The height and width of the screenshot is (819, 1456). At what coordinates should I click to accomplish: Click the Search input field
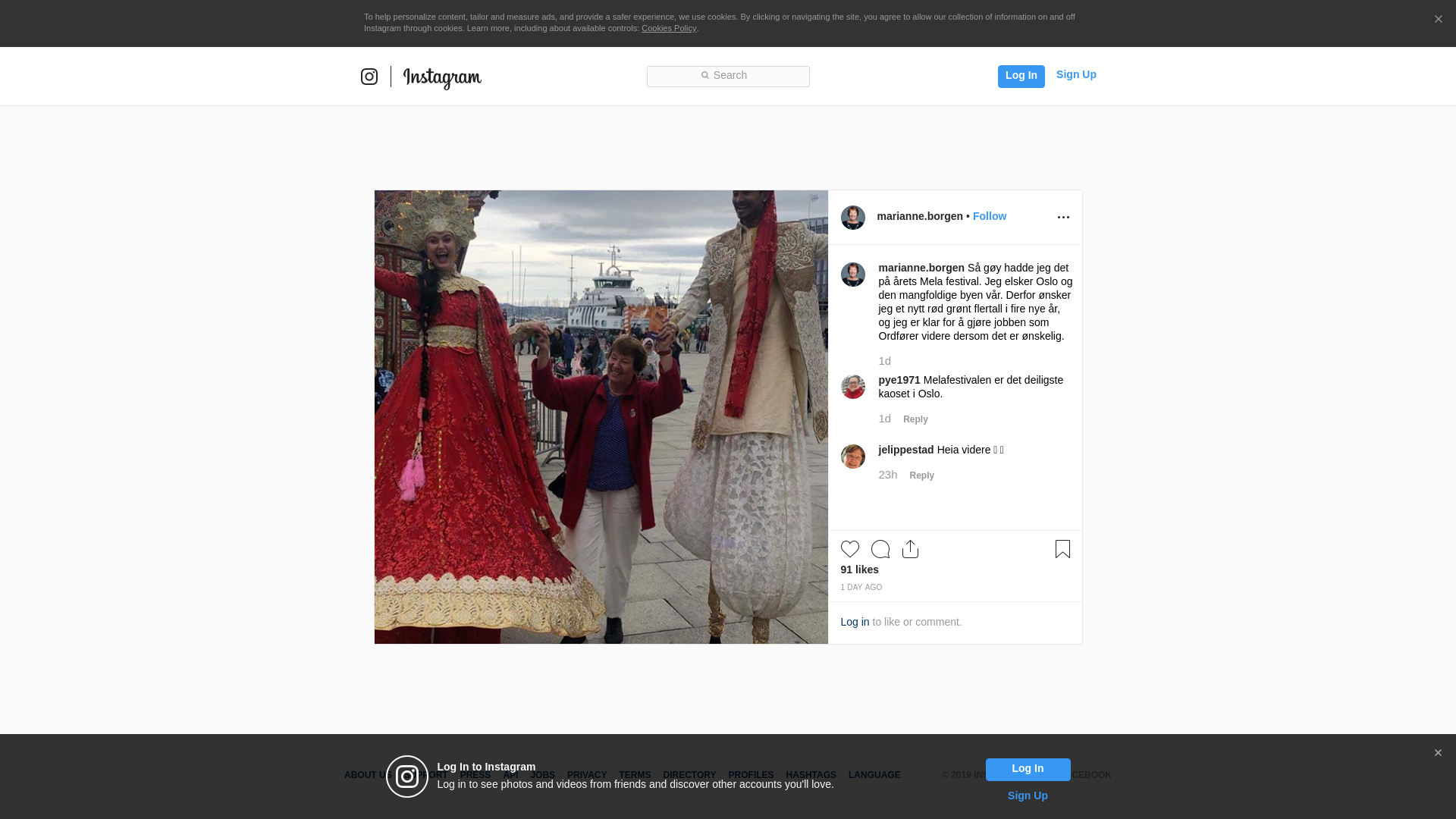pyautogui.click(x=728, y=76)
